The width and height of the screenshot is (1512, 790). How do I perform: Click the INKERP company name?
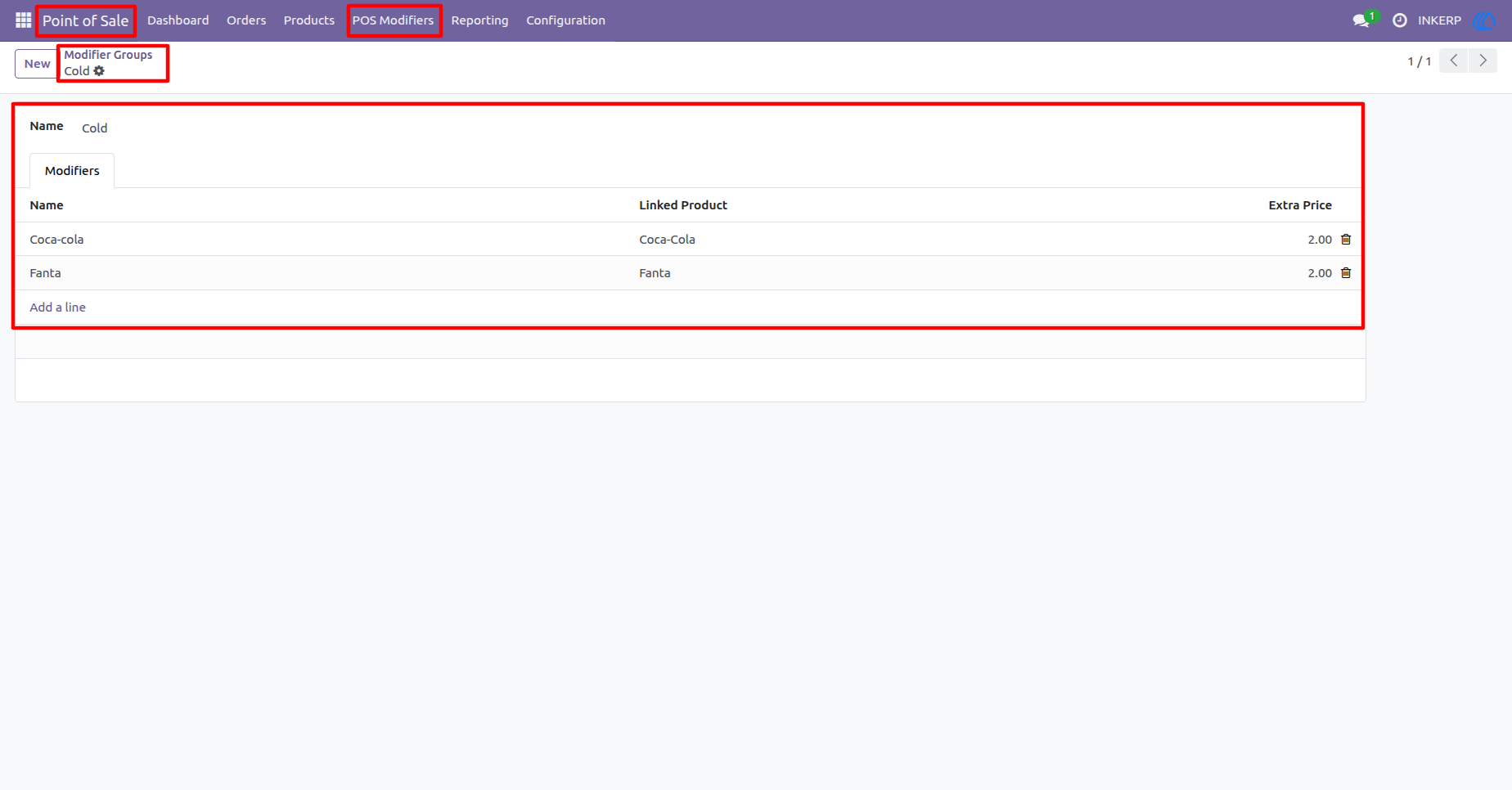coord(1439,20)
